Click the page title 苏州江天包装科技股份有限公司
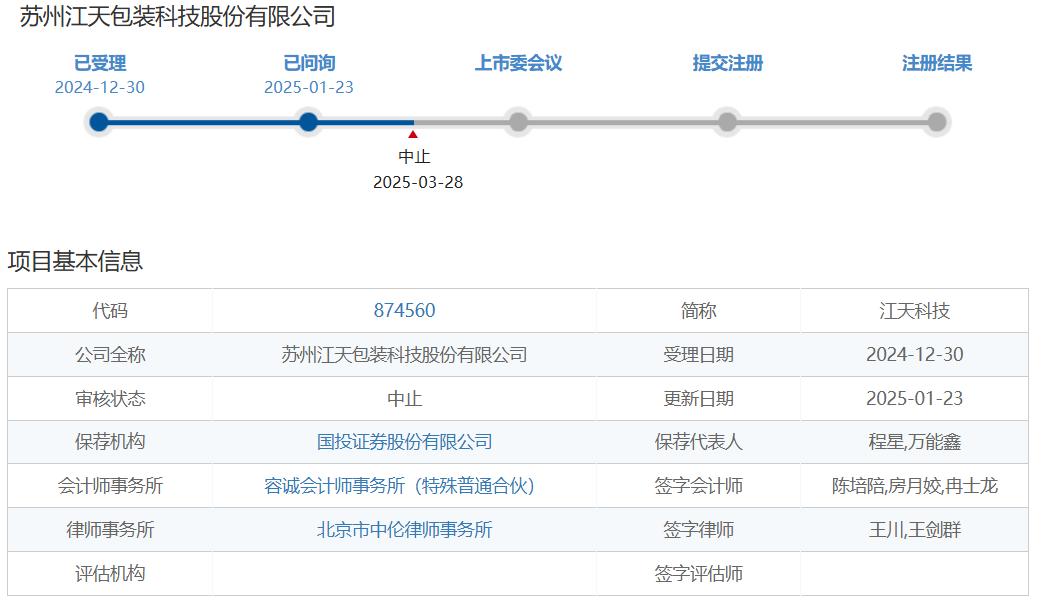Screen dimensions: 1042x602 (177, 17)
